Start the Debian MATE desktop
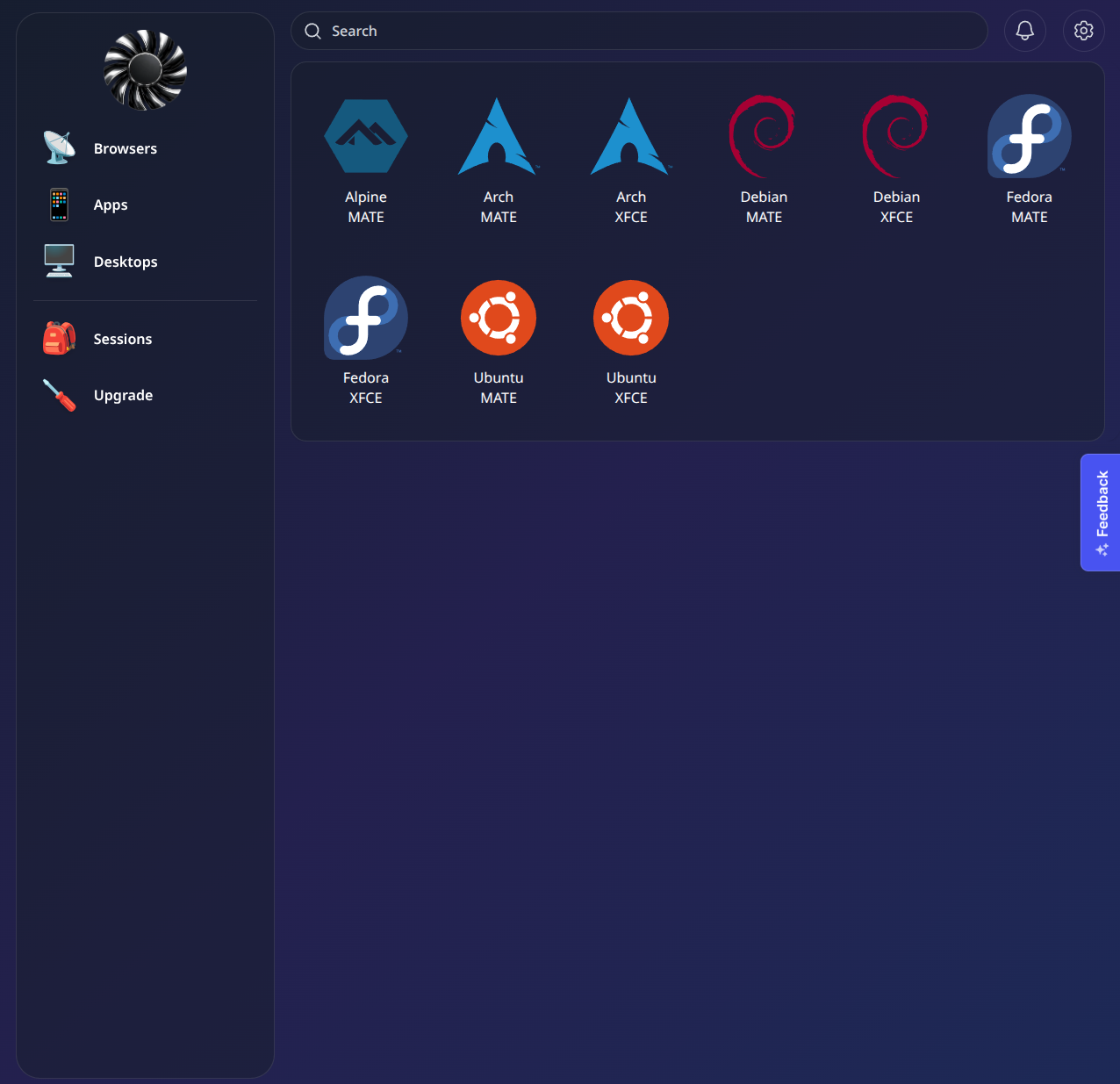This screenshot has width=1120, height=1084. tap(763, 136)
